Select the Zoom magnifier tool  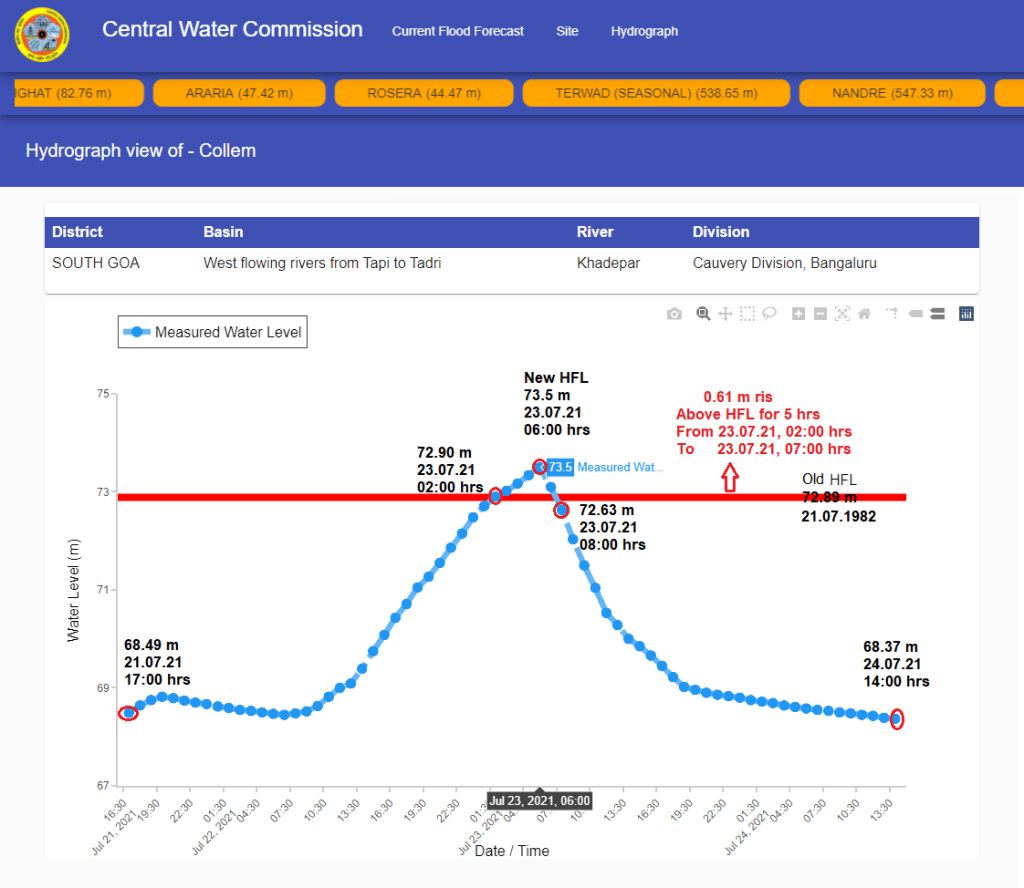(x=703, y=314)
